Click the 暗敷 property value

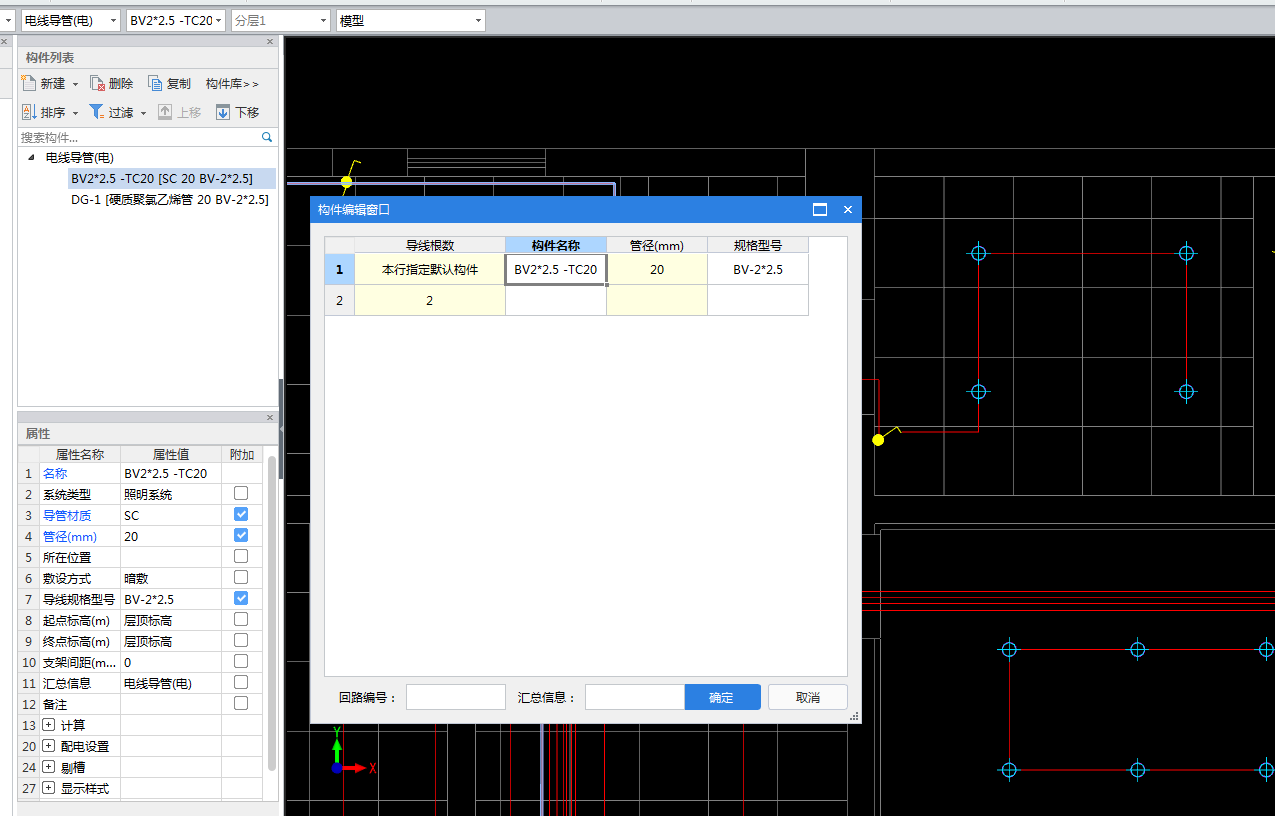tap(171, 578)
